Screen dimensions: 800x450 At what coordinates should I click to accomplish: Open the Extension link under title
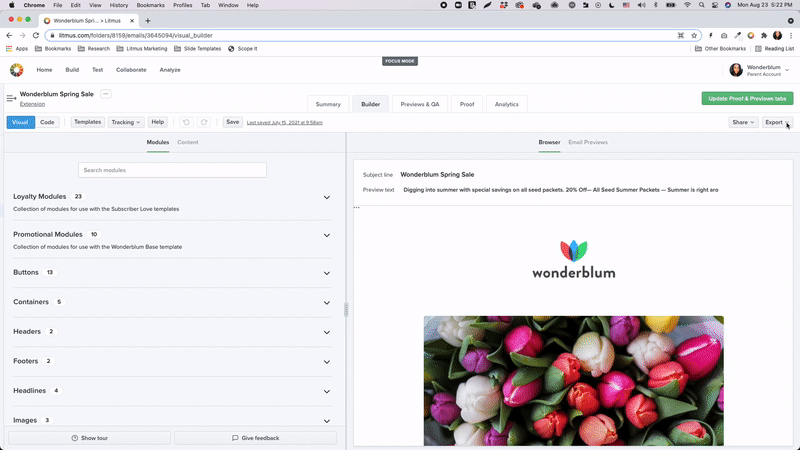tap(32, 104)
